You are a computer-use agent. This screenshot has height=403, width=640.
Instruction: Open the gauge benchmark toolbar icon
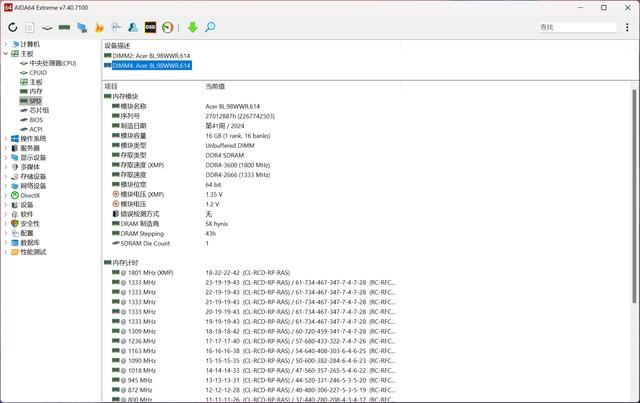(167, 28)
